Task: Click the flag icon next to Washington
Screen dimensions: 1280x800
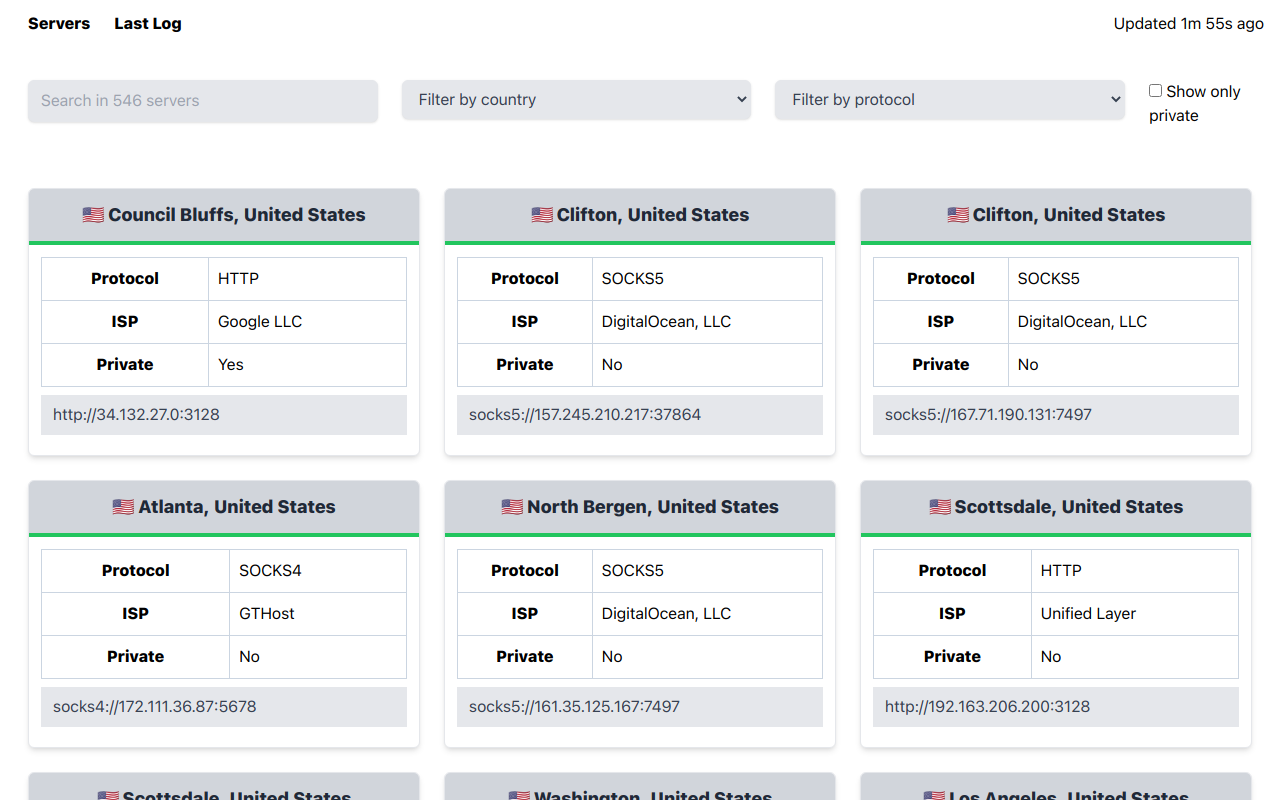Action: click(x=518, y=795)
